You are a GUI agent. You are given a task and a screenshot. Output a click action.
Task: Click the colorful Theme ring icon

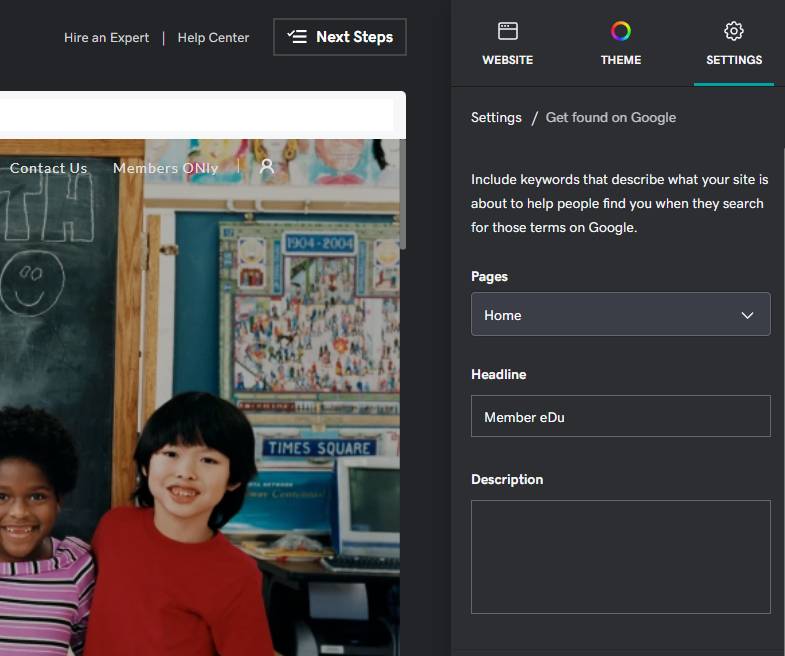point(621,31)
